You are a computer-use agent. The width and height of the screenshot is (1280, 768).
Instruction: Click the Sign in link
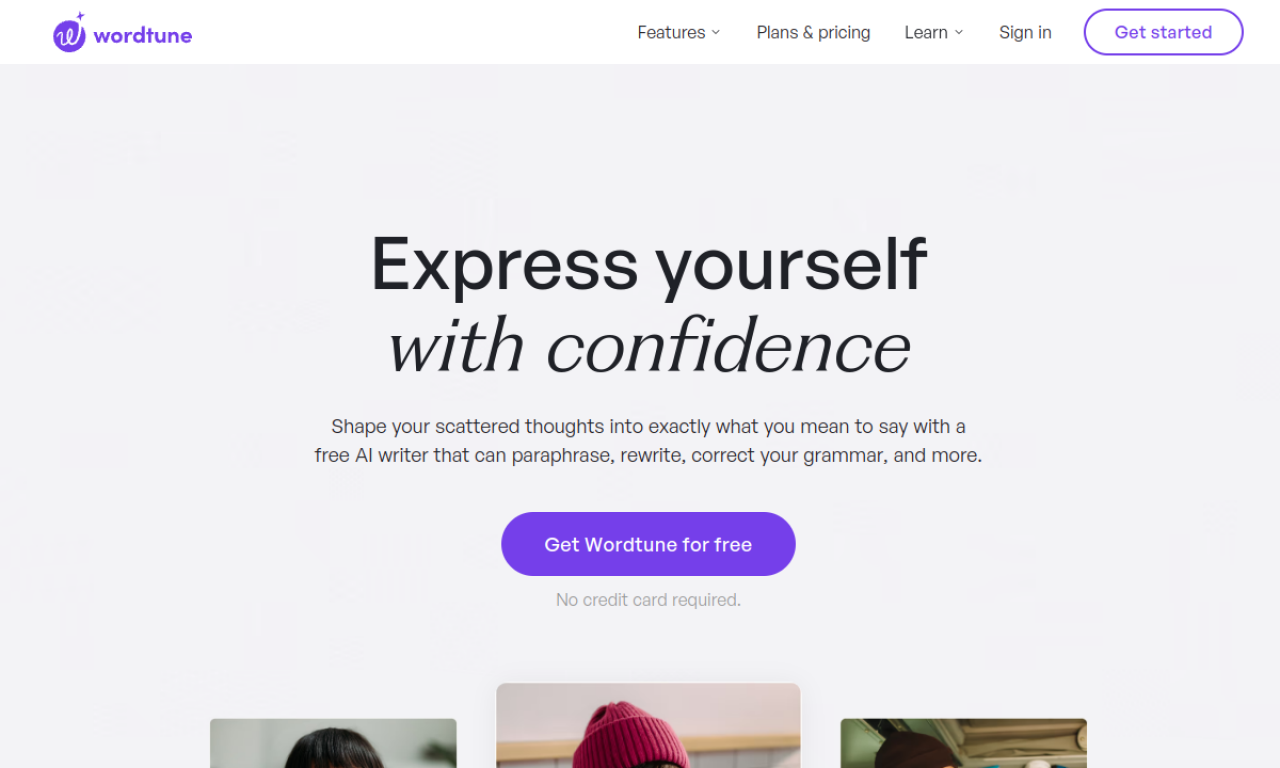[1025, 32]
